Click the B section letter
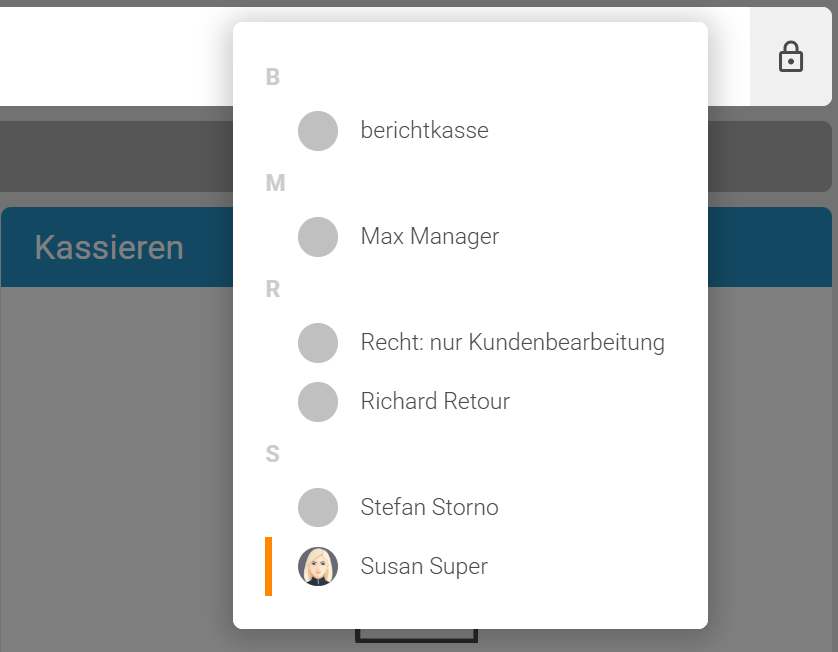 (x=273, y=77)
